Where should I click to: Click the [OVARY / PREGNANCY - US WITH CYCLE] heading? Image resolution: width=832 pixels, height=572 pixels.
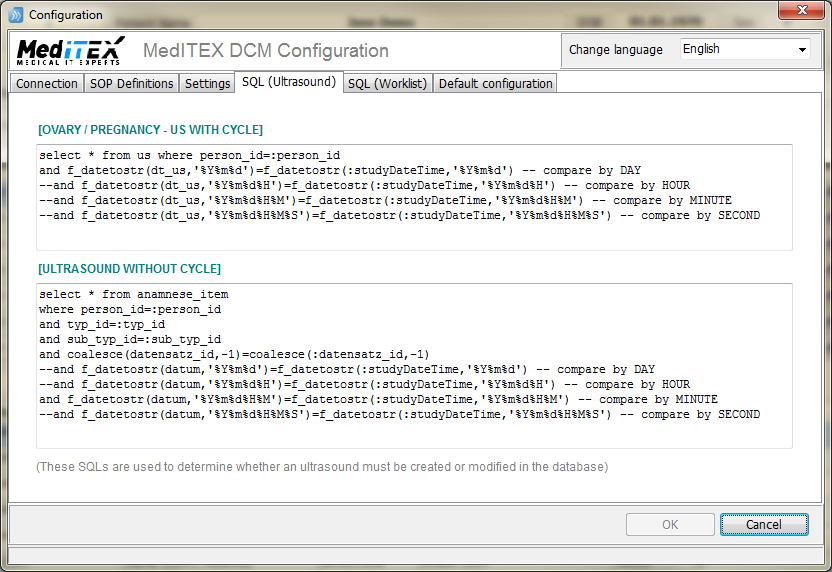[150, 129]
